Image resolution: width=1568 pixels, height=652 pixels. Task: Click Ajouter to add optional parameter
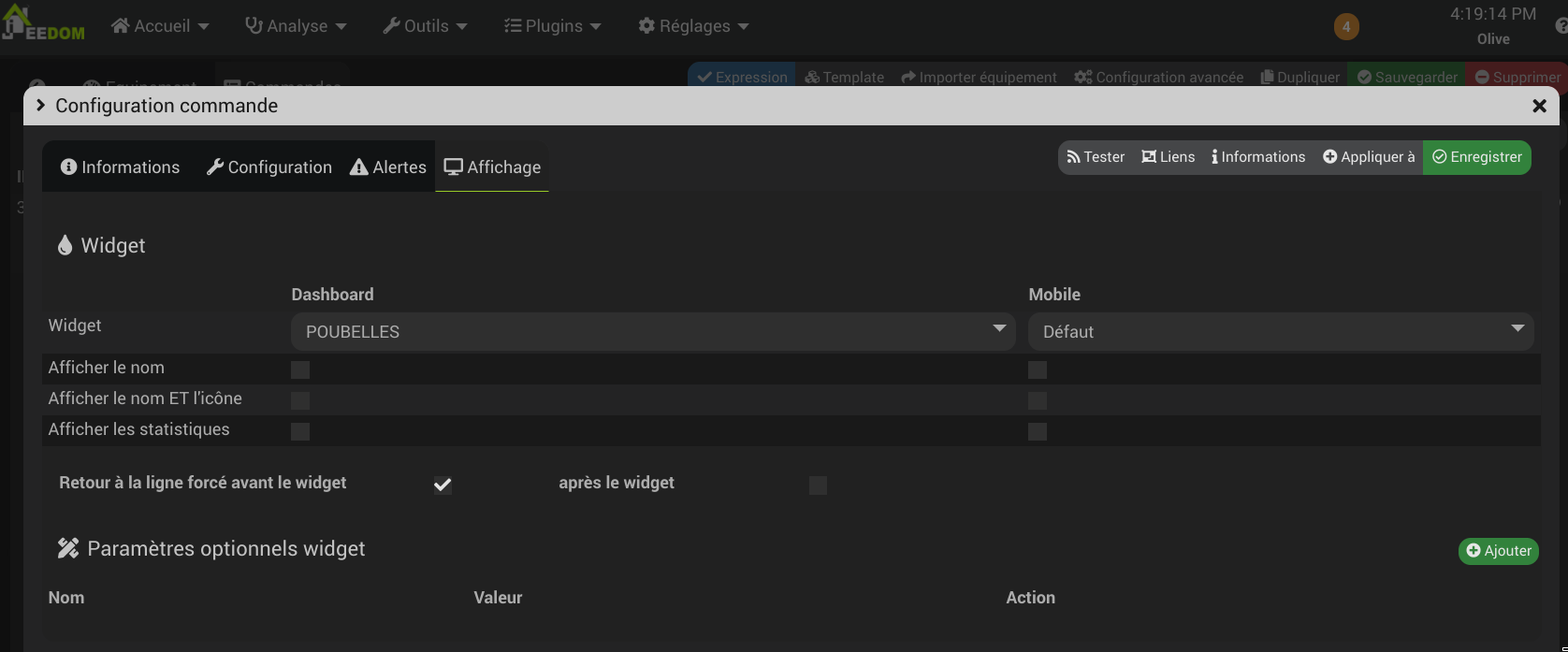[x=1498, y=551]
